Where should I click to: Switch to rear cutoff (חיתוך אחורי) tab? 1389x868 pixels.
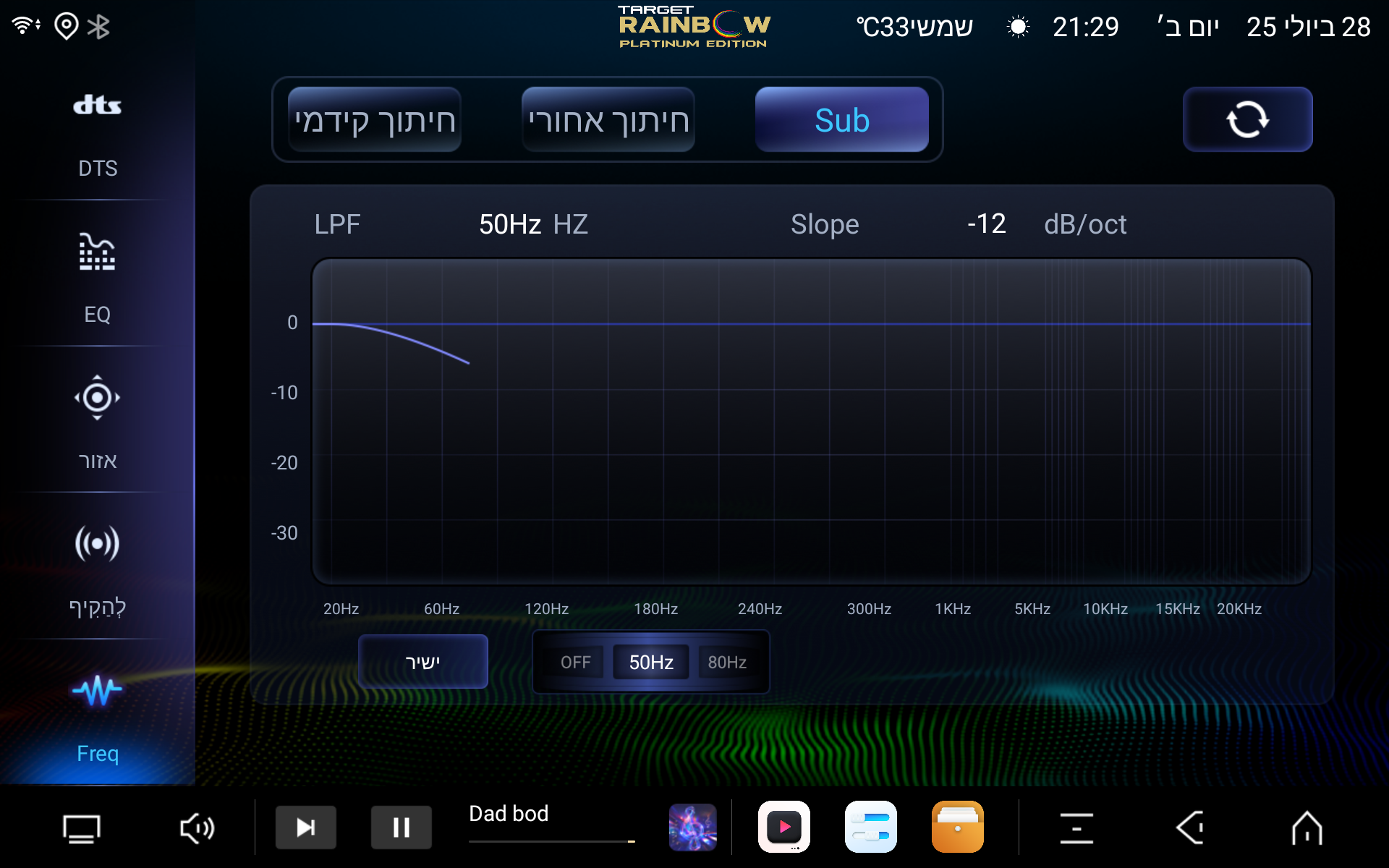pos(608,119)
